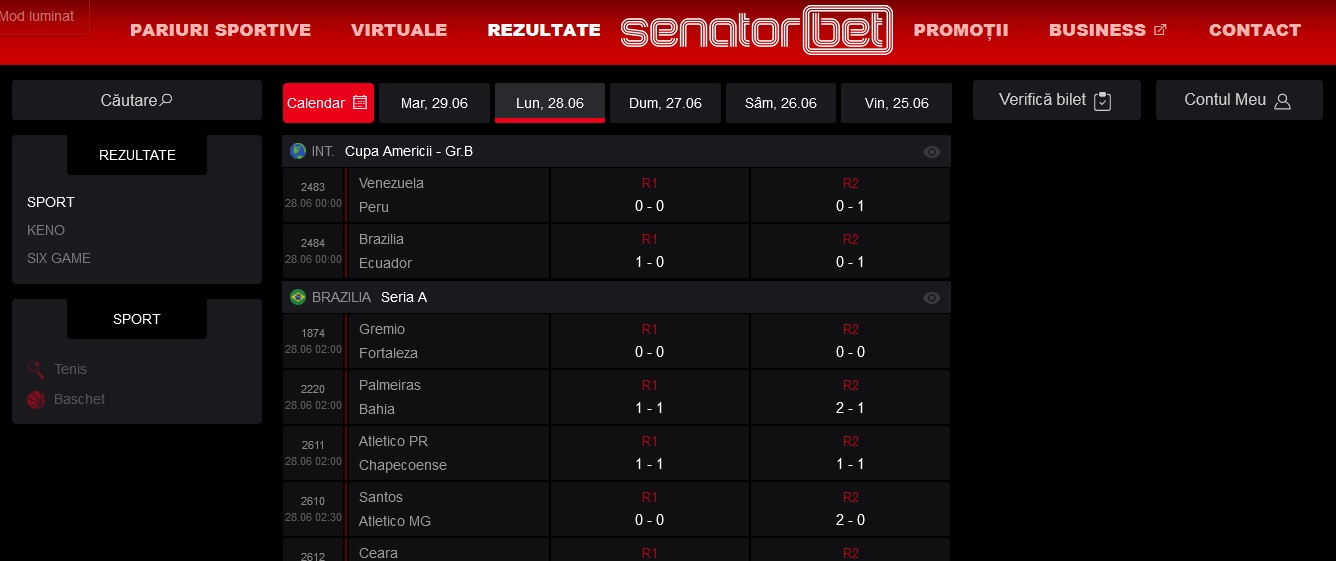This screenshot has height=561, width=1336.
Task: Collapse the Cupa Americii - Gr.B header
Action: 616,151
